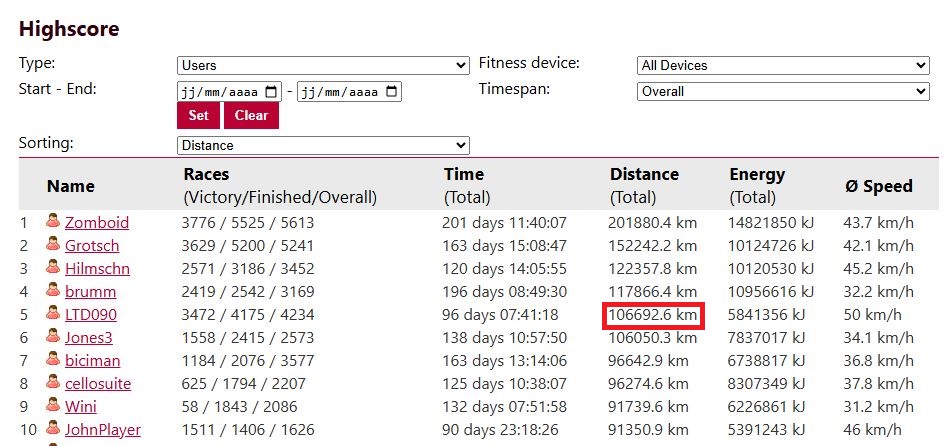Click the user avatar icon beside LTD090
Viewport: 948px width, 446px height.
coord(53,313)
